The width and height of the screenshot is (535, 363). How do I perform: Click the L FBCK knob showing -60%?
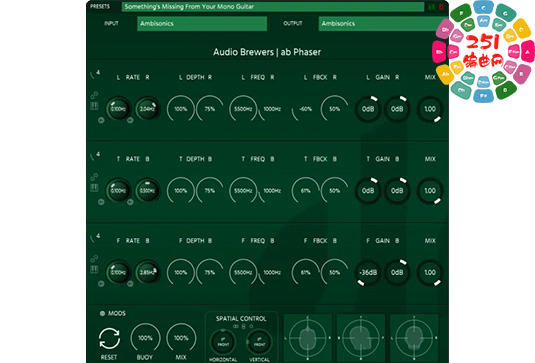305,109
